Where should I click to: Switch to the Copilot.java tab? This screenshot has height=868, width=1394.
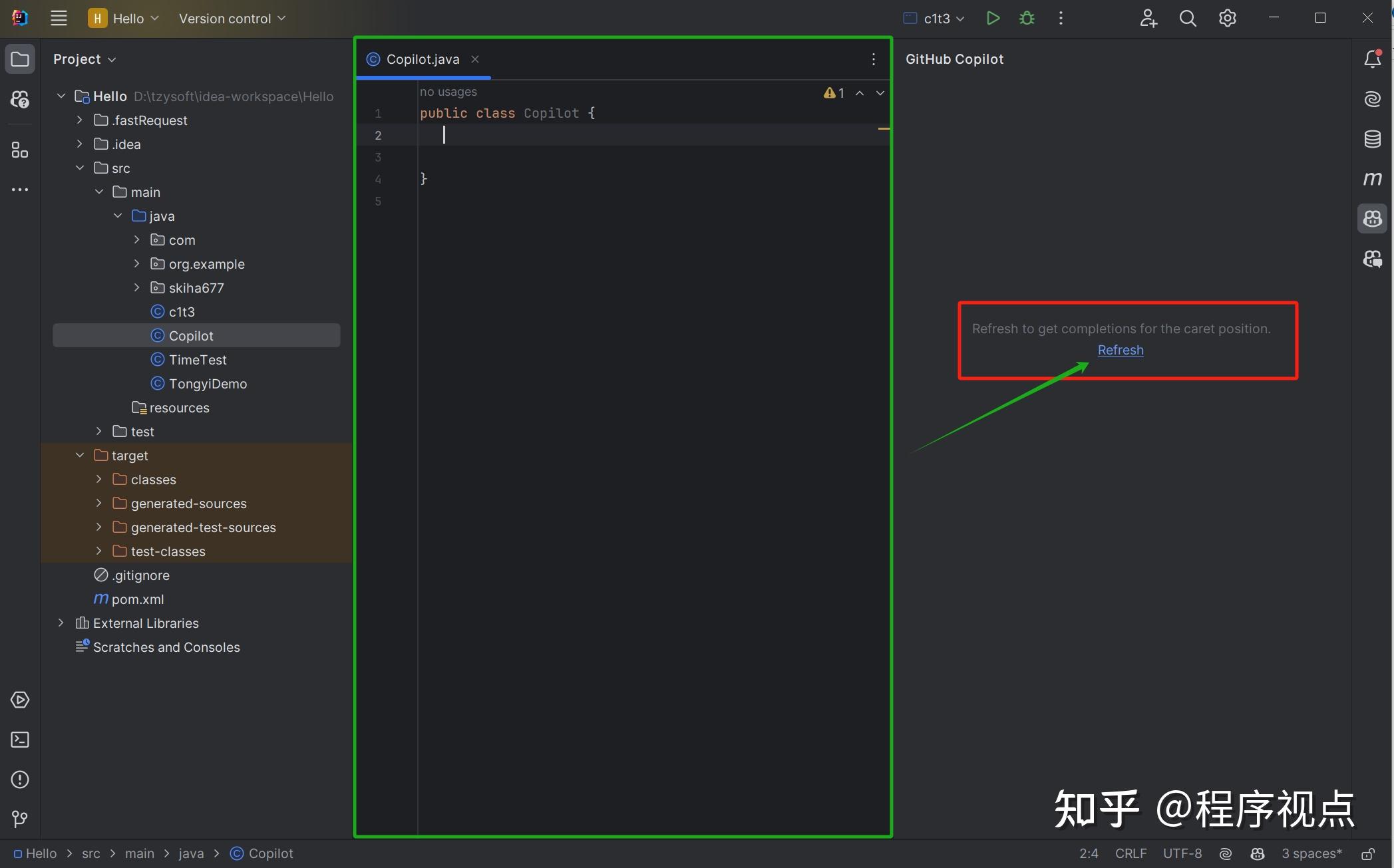(422, 59)
